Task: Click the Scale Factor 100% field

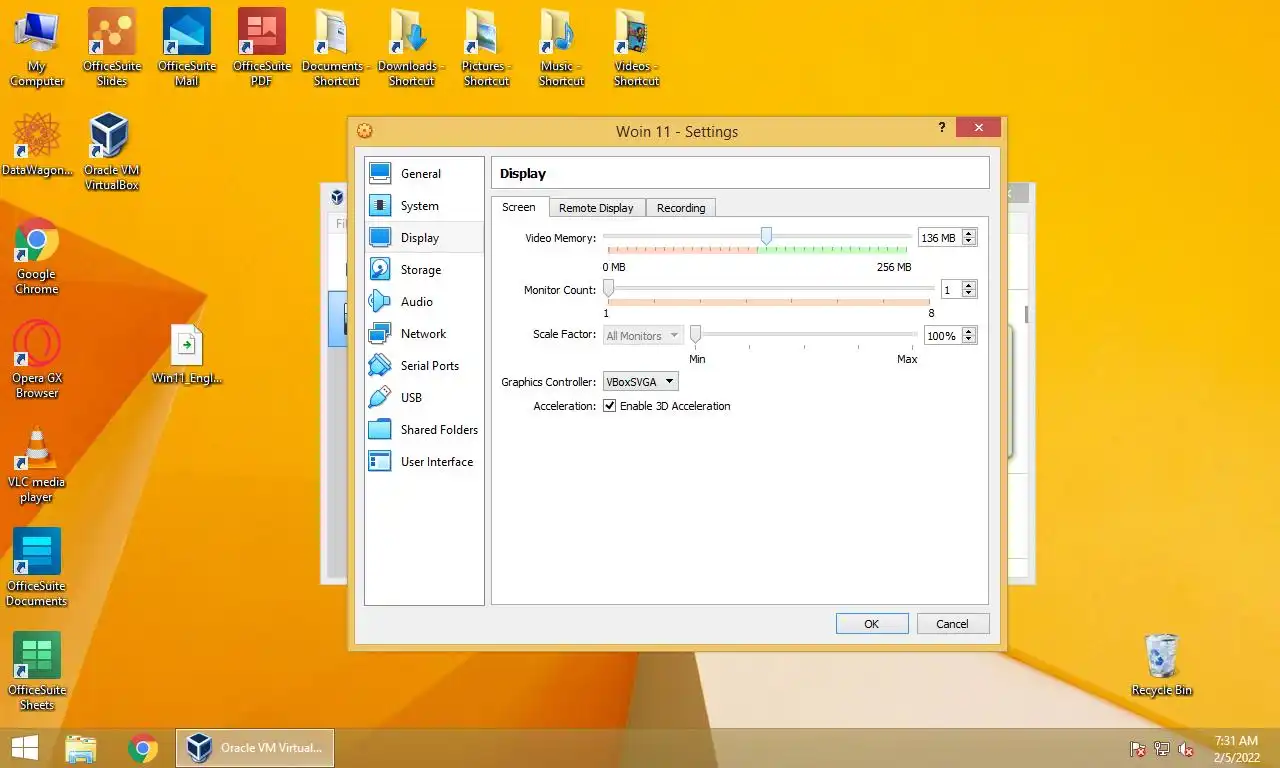Action: [x=942, y=336]
